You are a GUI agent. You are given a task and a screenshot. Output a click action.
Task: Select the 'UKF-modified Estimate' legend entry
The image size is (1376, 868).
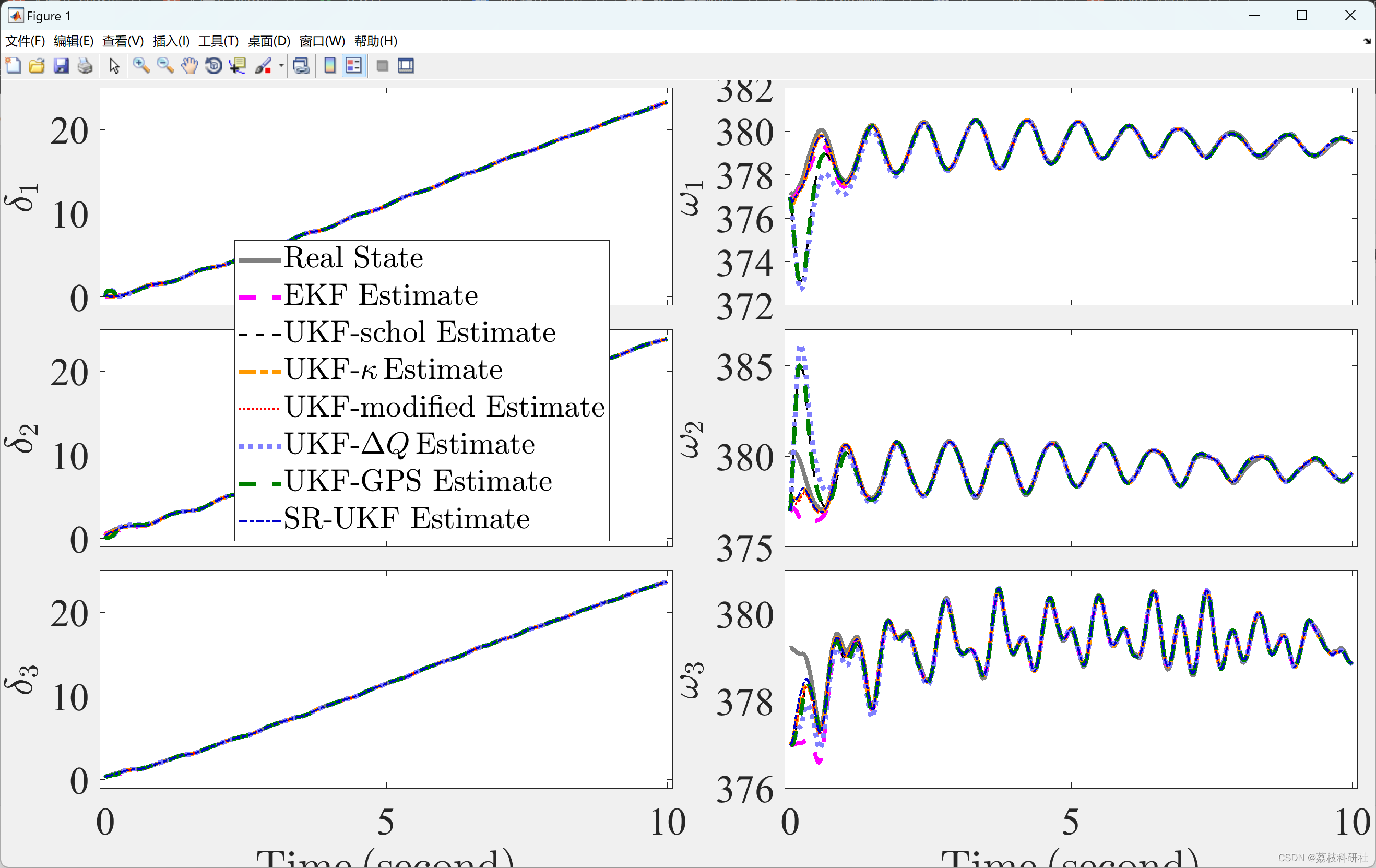point(445,407)
